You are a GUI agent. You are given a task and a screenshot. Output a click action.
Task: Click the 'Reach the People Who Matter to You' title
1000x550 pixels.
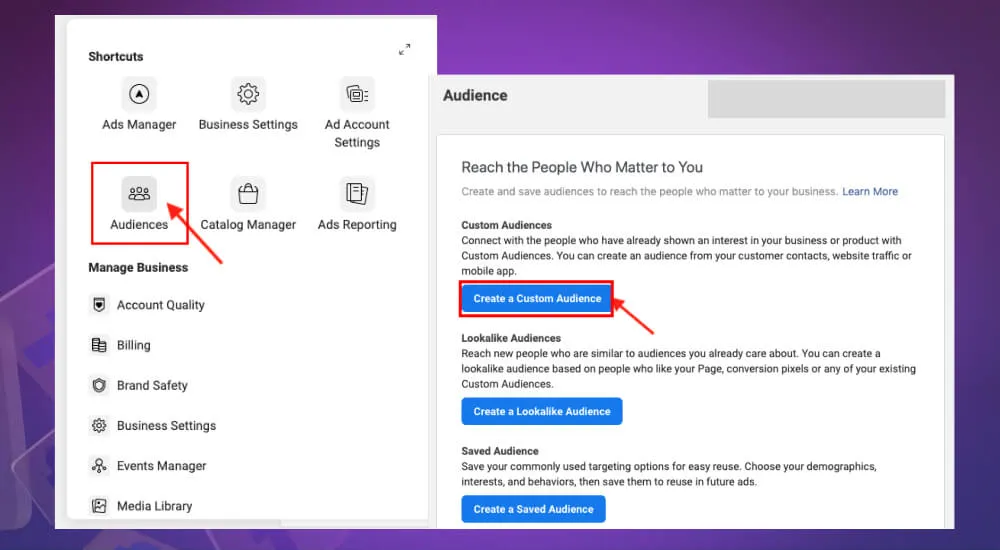click(582, 167)
